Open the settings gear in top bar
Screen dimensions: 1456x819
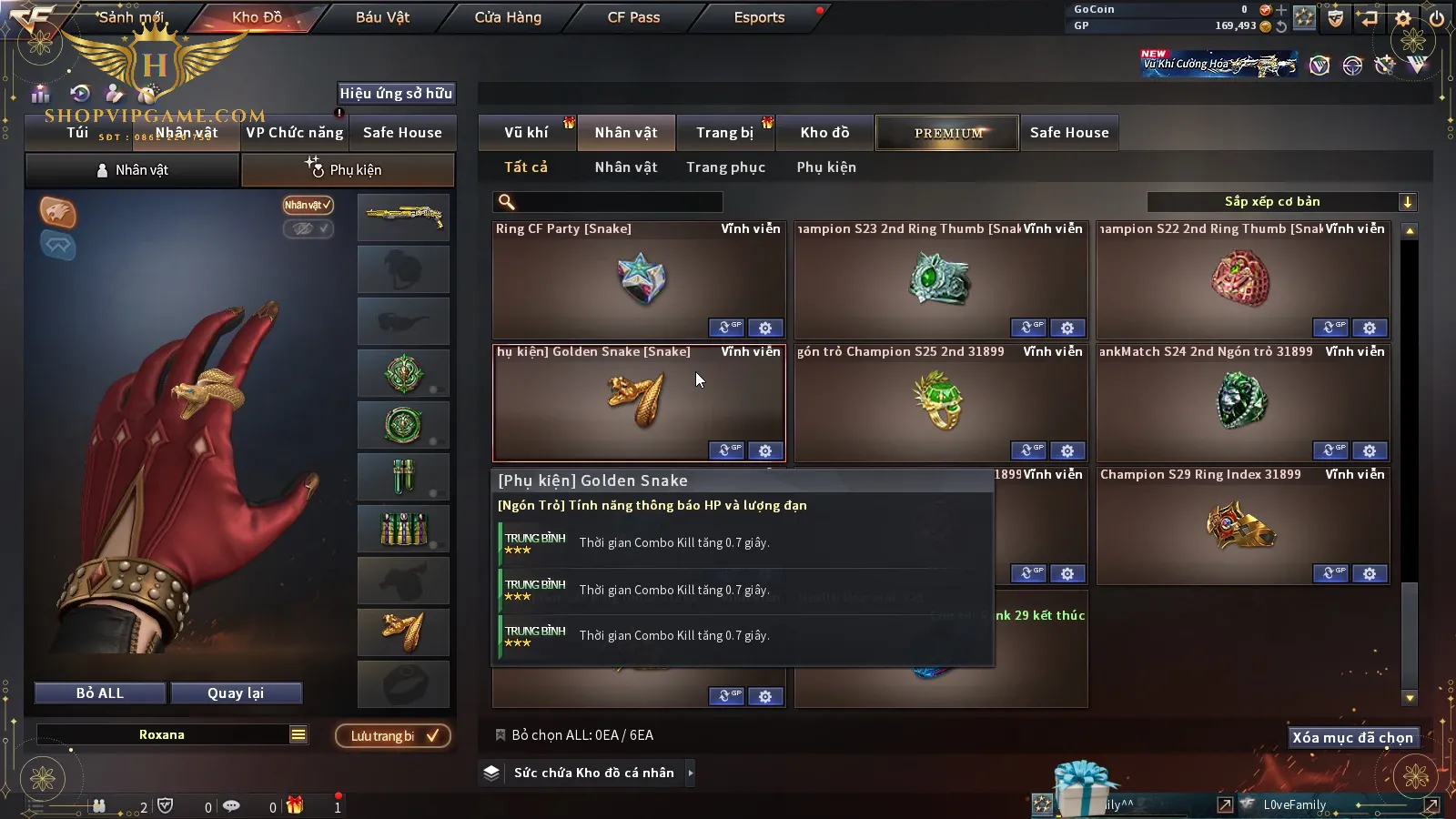click(1402, 17)
